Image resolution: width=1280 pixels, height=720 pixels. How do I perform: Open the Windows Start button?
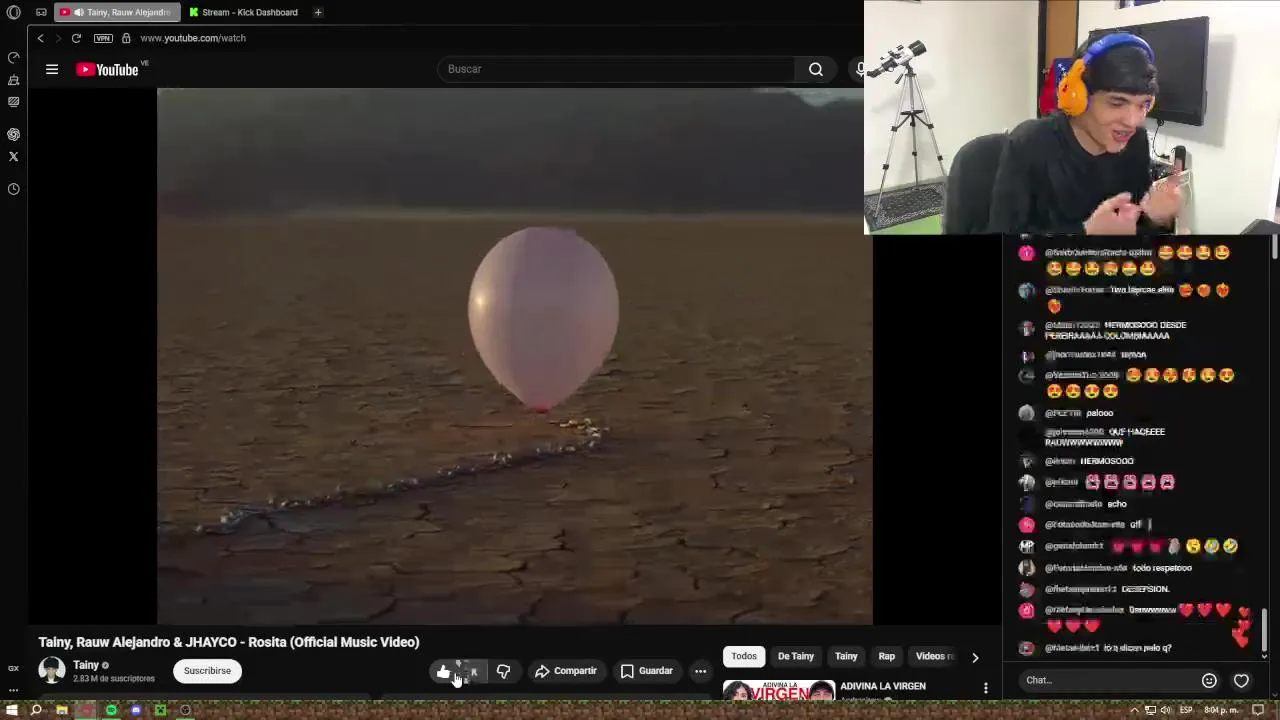click(x=12, y=710)
